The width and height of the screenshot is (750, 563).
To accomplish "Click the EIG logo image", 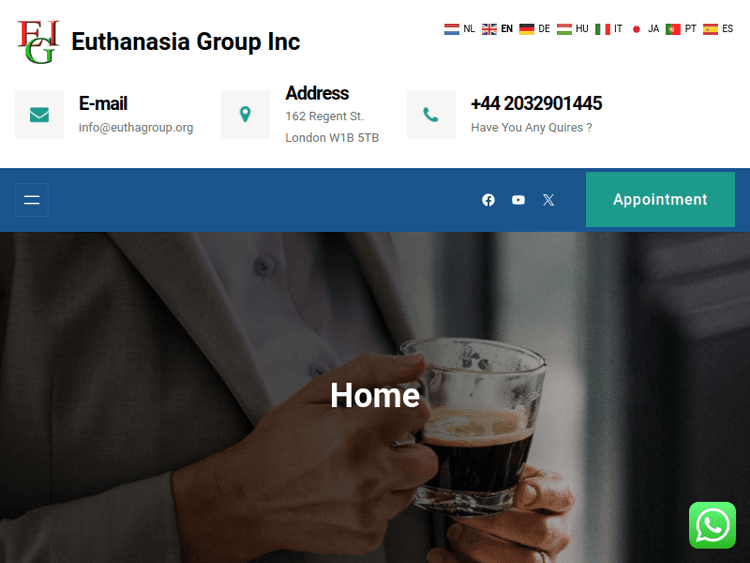I will pyautogui.click(x=38, y=42).
